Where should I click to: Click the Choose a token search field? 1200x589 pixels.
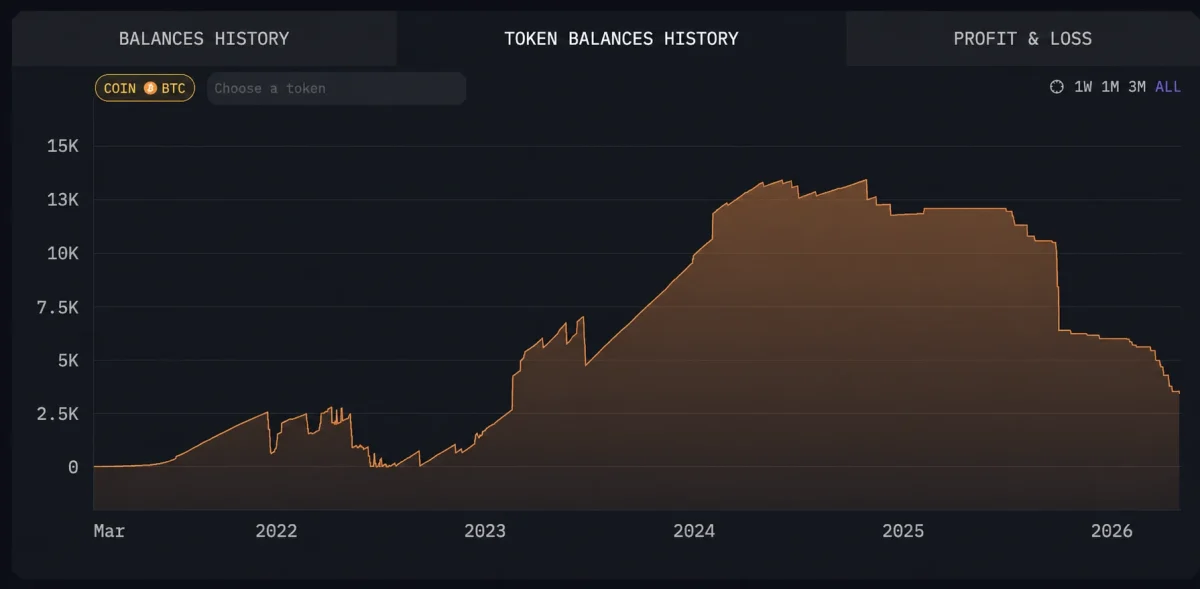(x=336, y=88)
